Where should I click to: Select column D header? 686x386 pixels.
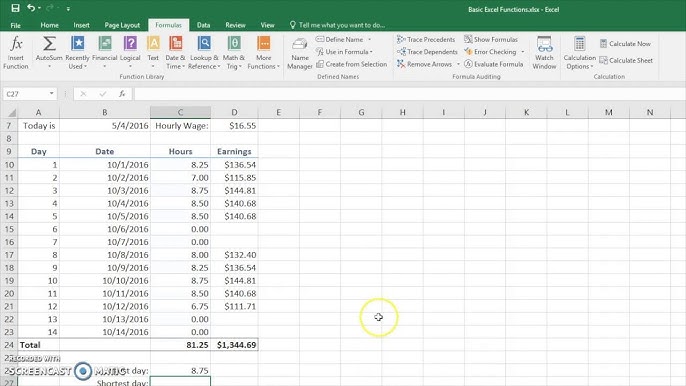[x=234, y=112]
